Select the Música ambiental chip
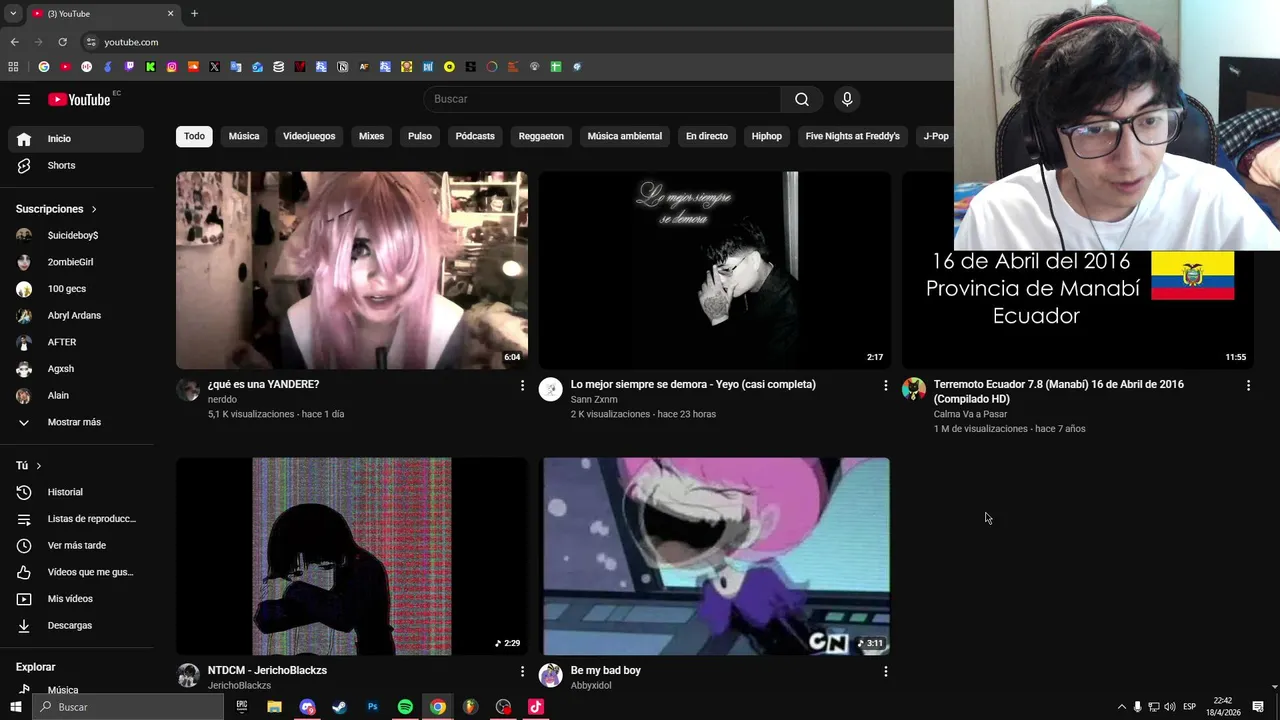1280x720 pixels. coord(625,136)
